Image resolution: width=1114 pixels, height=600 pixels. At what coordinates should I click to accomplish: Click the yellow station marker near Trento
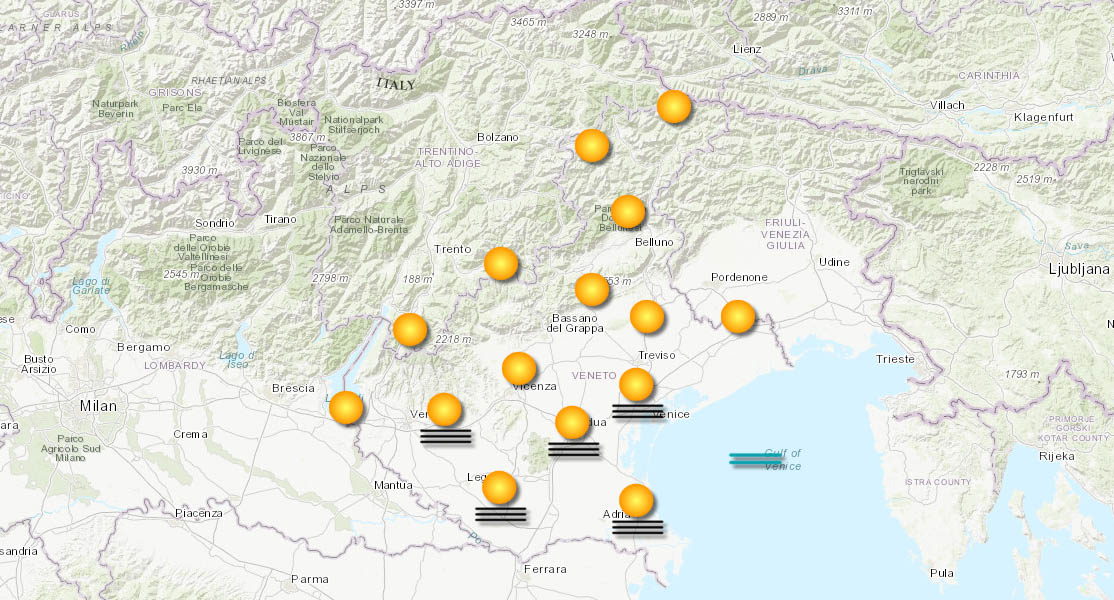pos(500,262)
